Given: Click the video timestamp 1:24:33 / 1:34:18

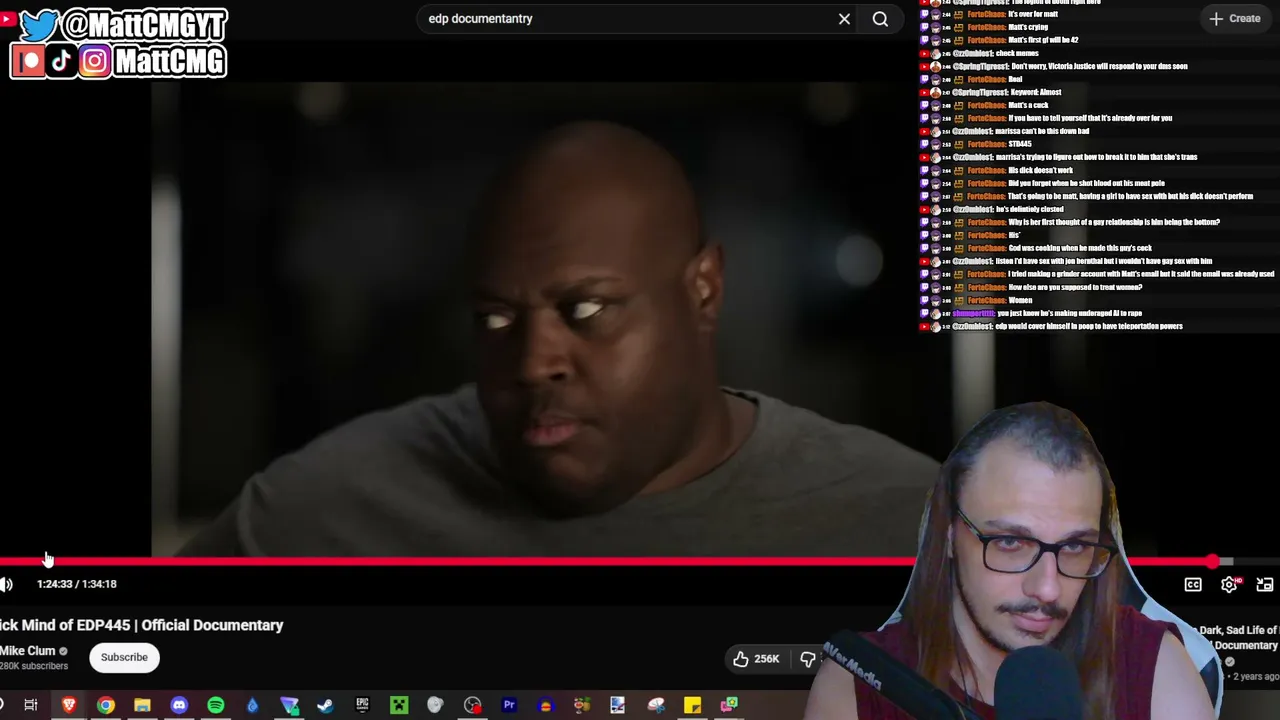Looking at the screenshot, I should point(77,584).
